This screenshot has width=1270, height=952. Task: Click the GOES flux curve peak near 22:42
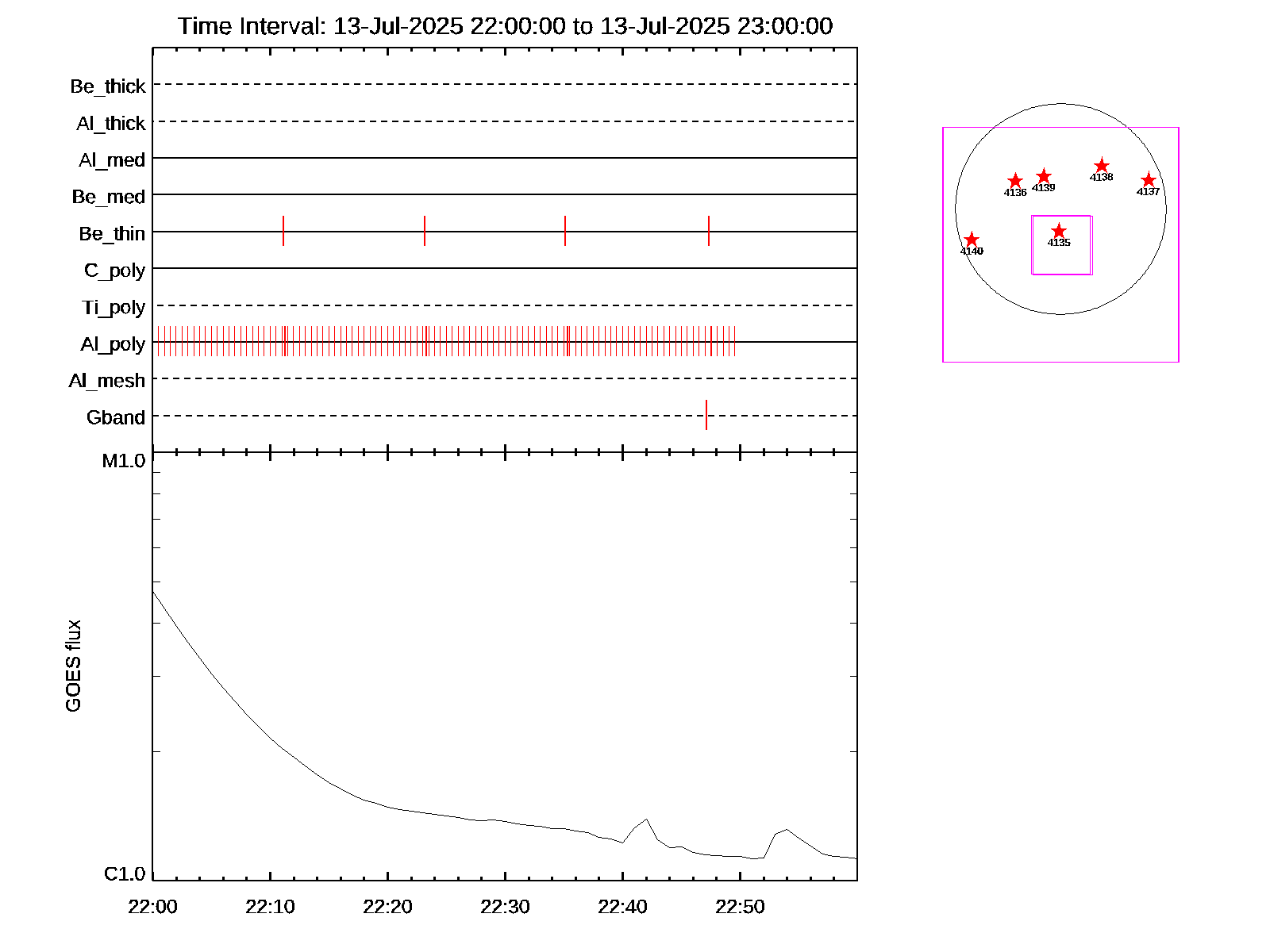pos(646,820)
